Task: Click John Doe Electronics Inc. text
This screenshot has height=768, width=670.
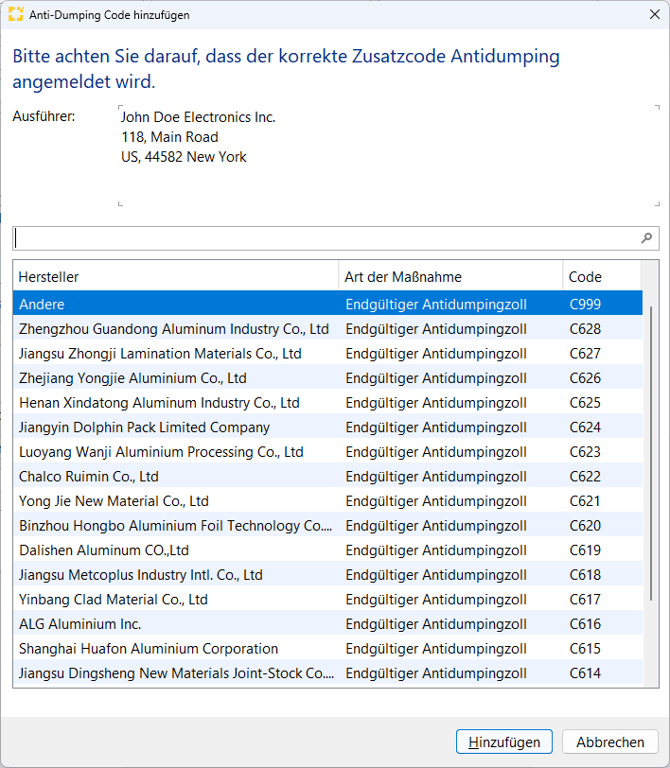Action: (x=198, y=117)
